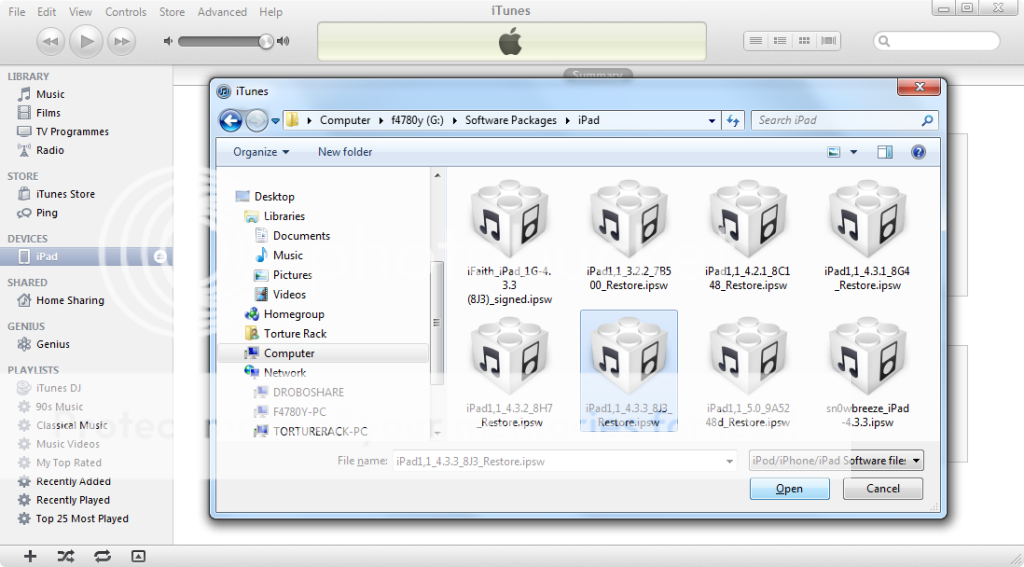Open the File menu
Image resolution: width=1024 pixels, height=567 pixels.
(17, 12)
